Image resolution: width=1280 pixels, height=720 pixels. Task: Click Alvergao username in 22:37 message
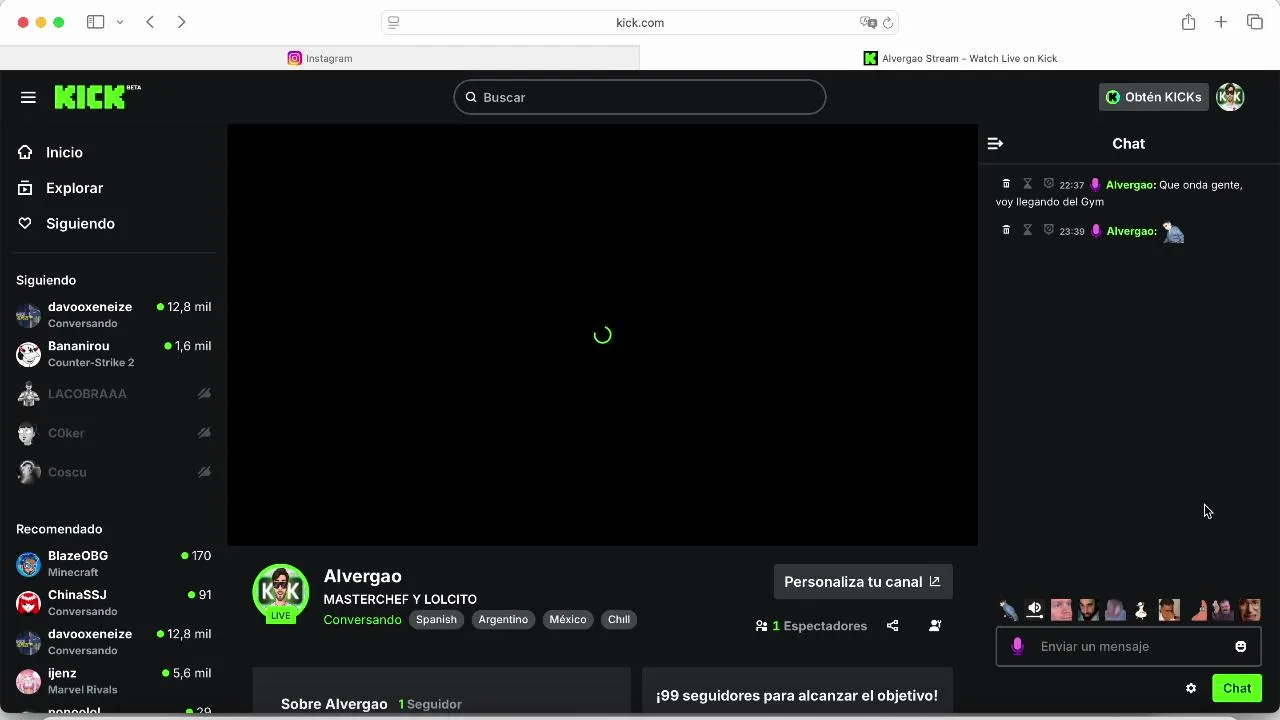[1130, 185]
